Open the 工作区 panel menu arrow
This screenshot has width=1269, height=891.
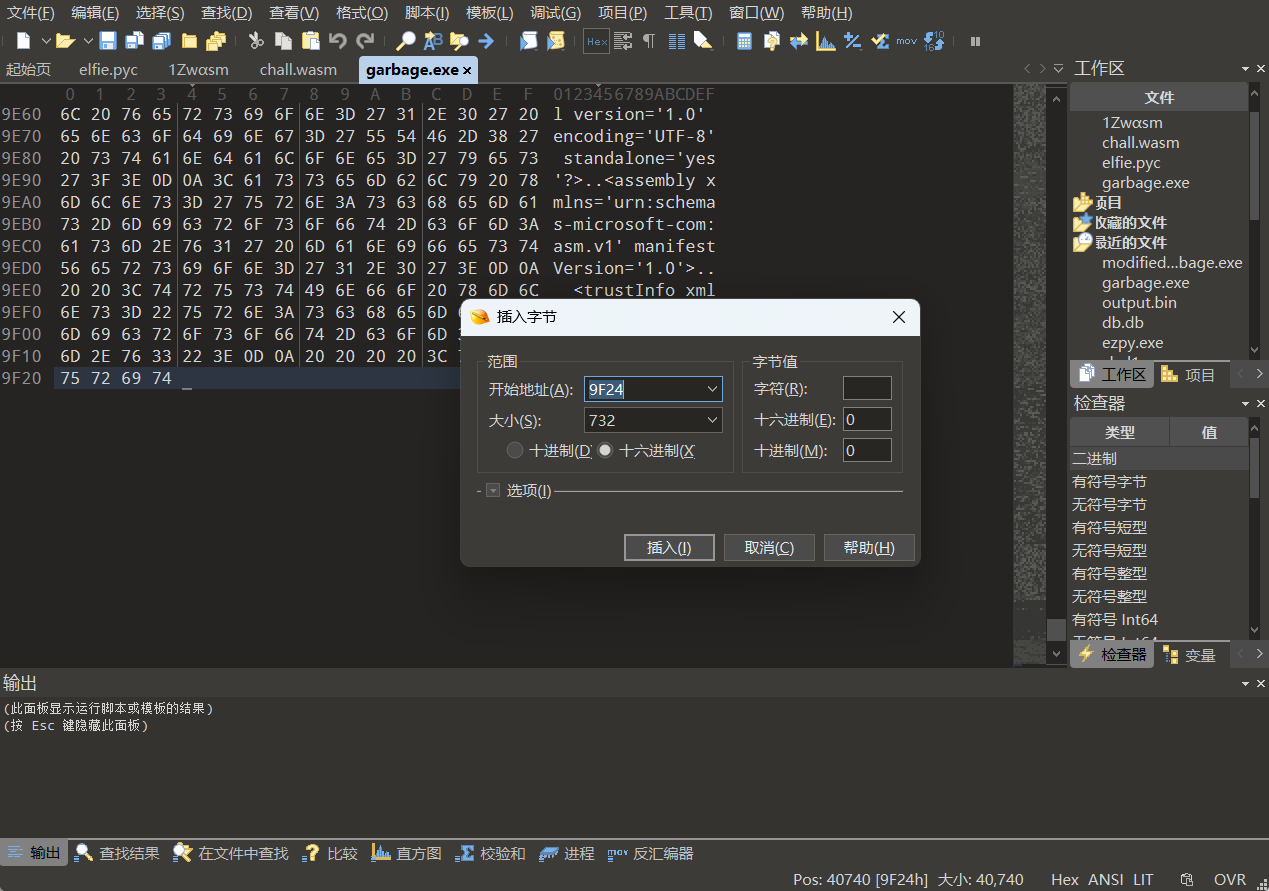pos(1246,69)
